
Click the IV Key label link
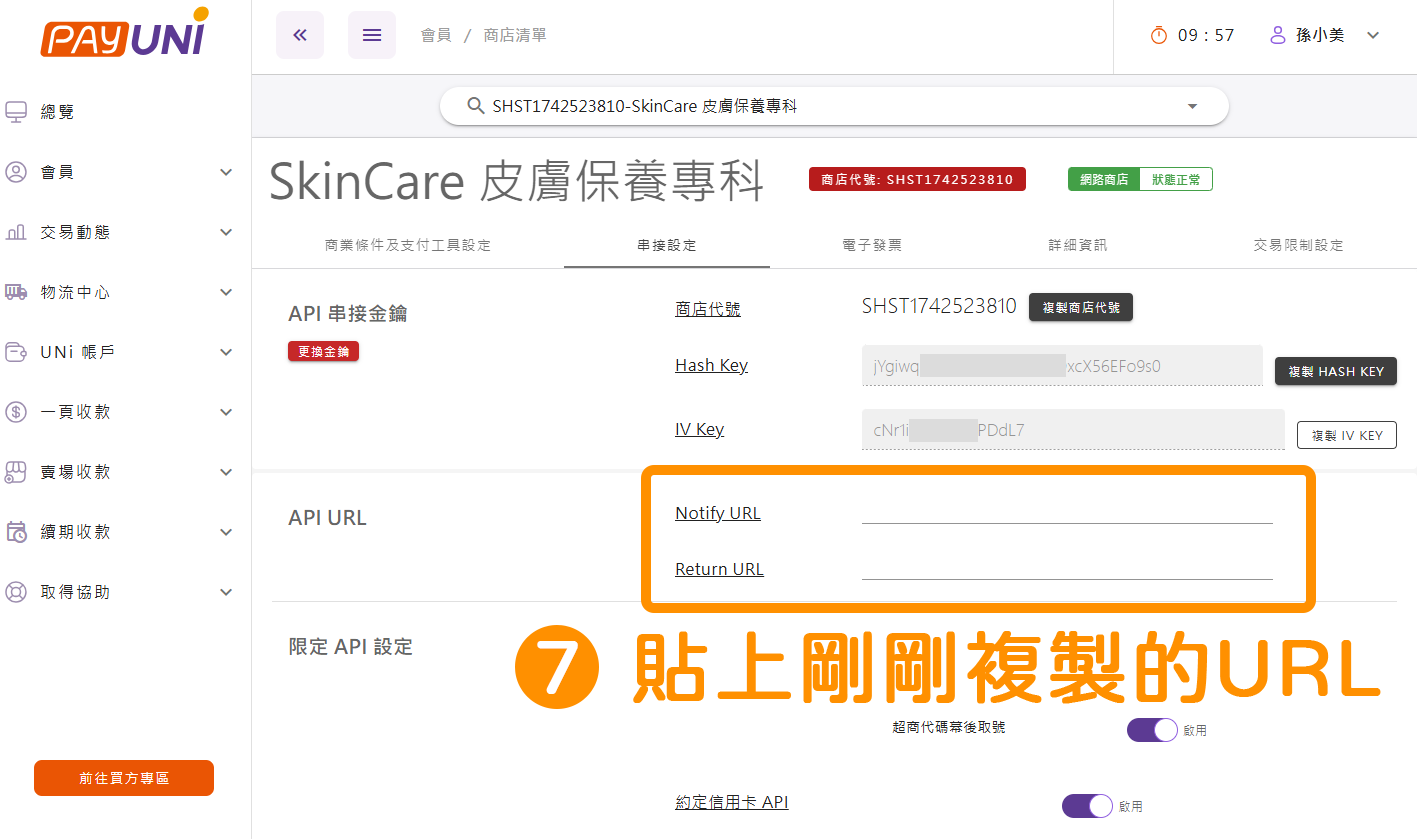699,429
